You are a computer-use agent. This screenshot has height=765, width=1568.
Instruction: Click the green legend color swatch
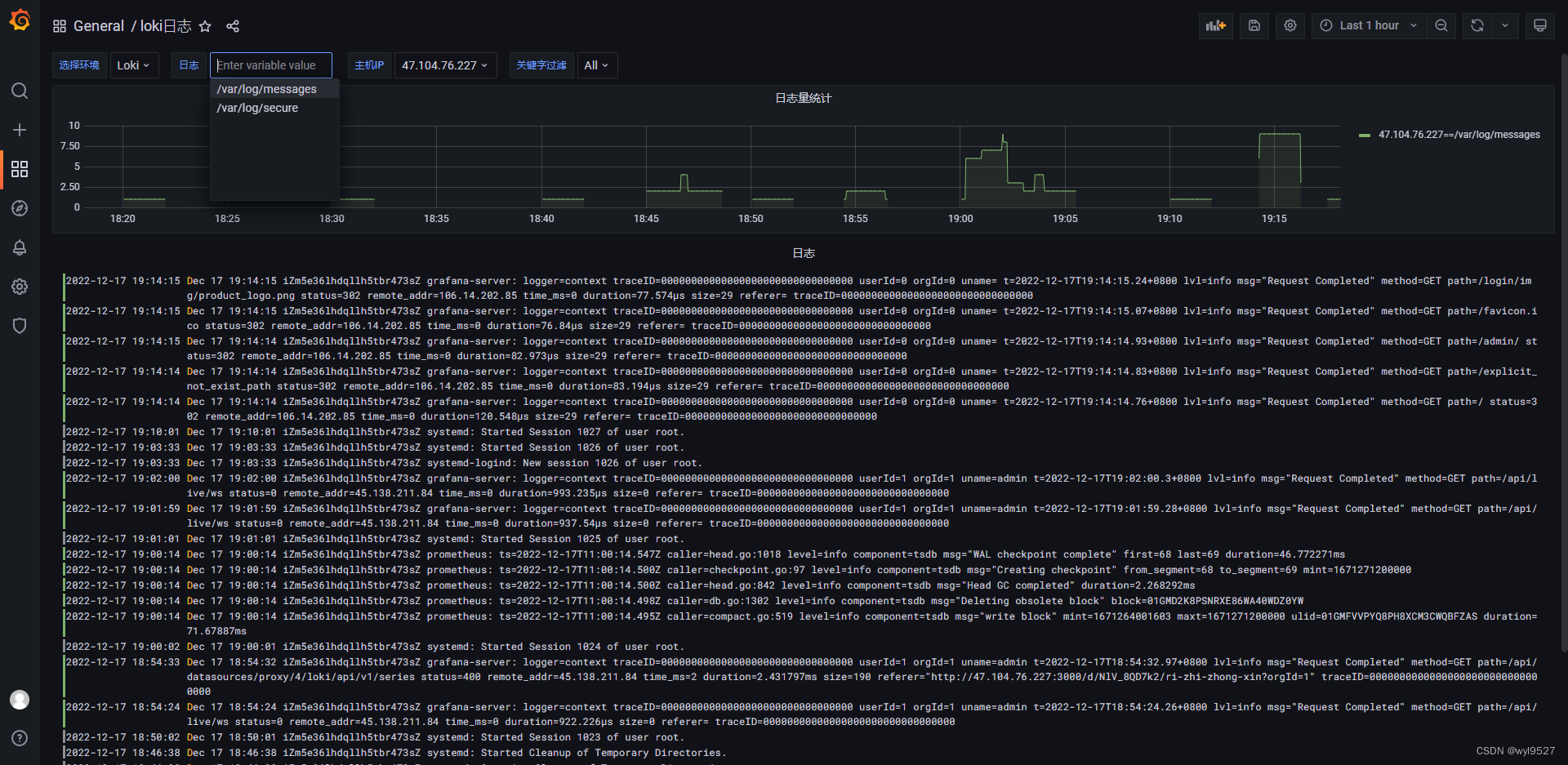pyautogui.click(x=1365, y=136)
